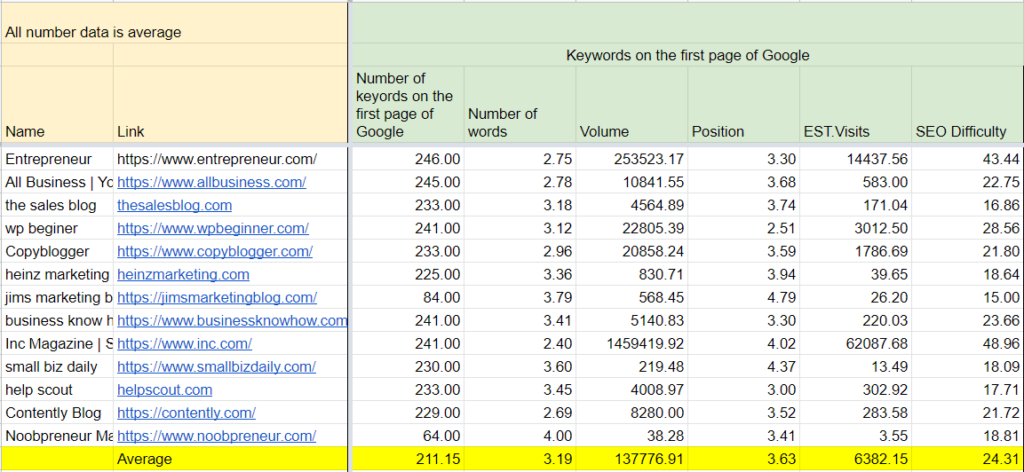Open the jimsmarketingblog.com link
This screenshot has width=1024, height=472.
[x=217, y=298]
